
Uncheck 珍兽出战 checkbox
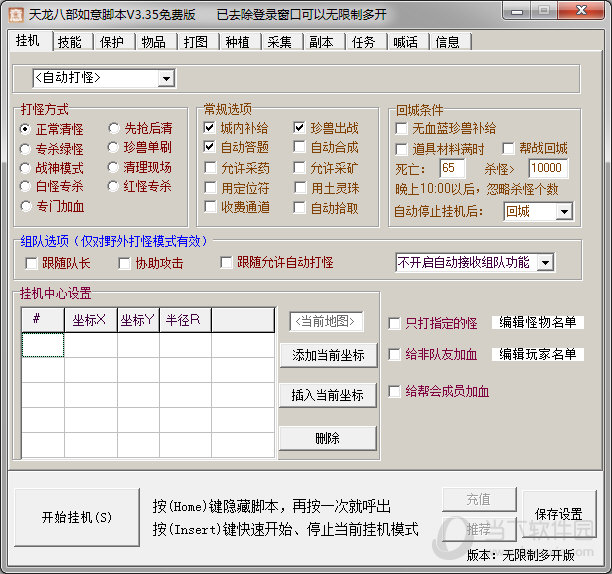299,128
